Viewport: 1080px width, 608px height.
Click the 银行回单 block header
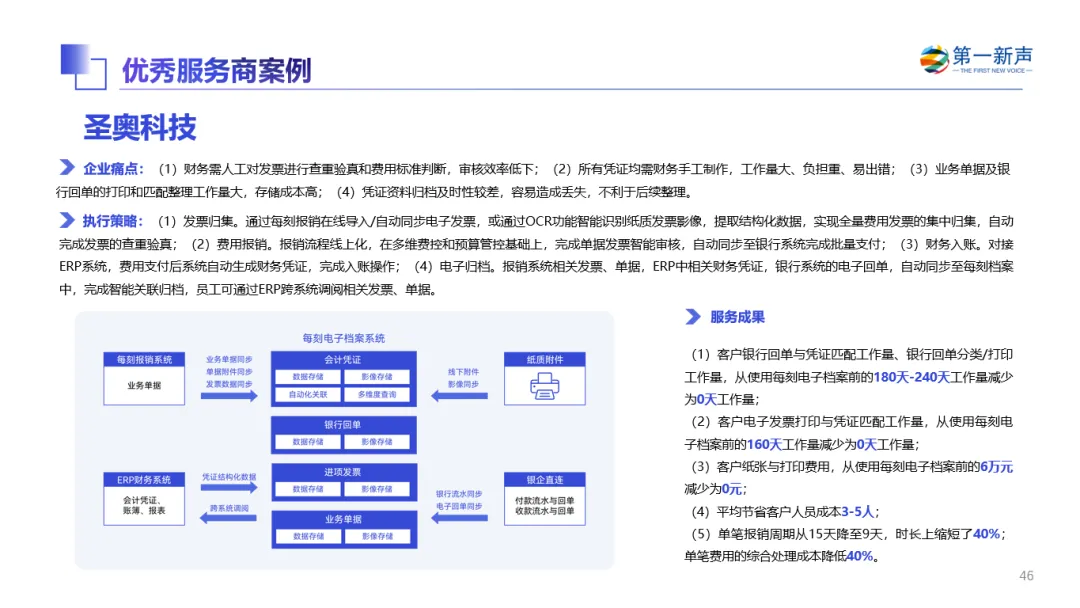point(343,425)
